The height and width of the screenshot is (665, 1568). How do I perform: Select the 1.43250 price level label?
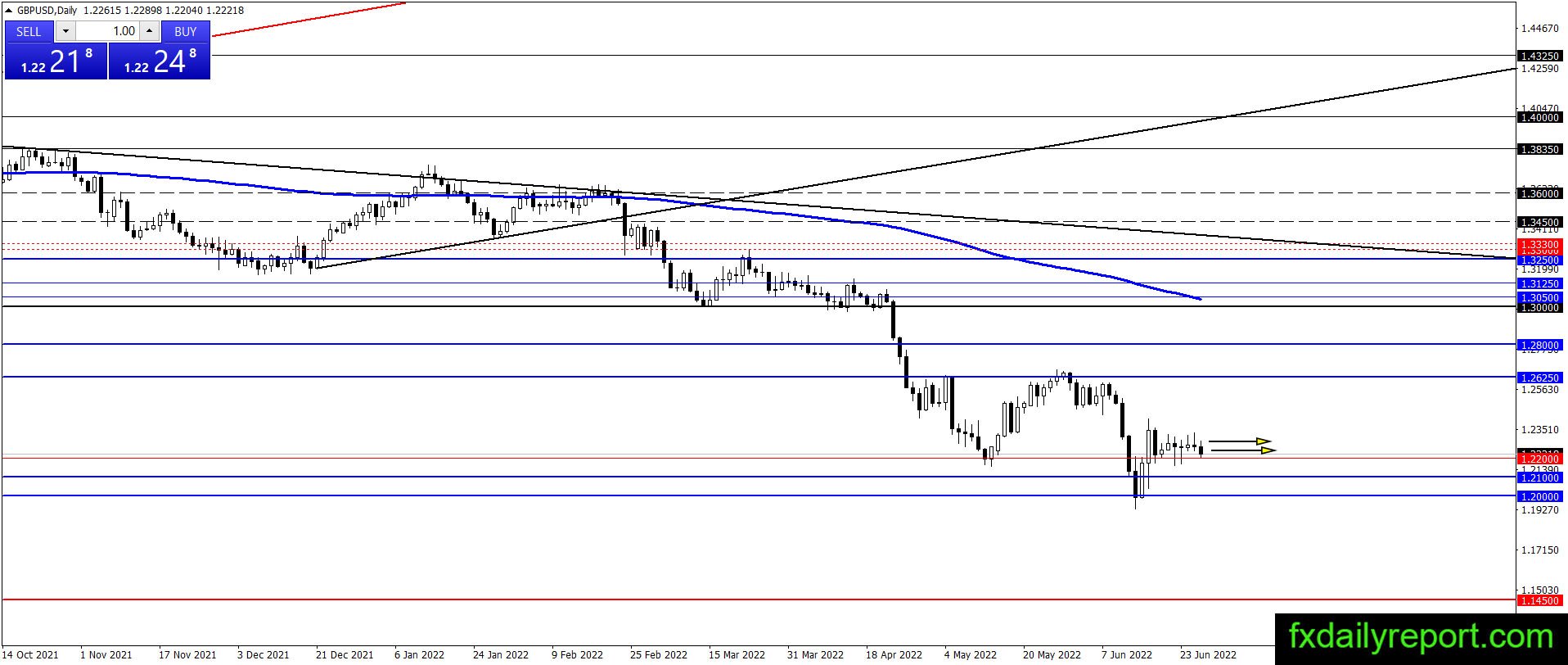pos(1539,56)
